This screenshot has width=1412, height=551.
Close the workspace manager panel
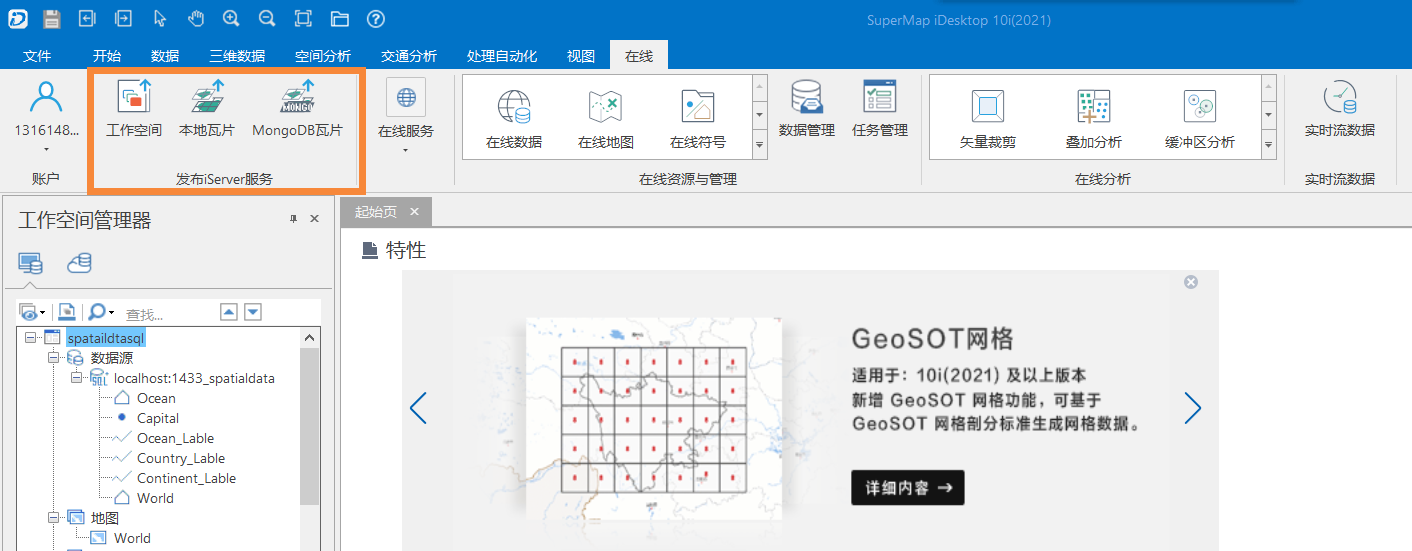(x=314, y=219)
